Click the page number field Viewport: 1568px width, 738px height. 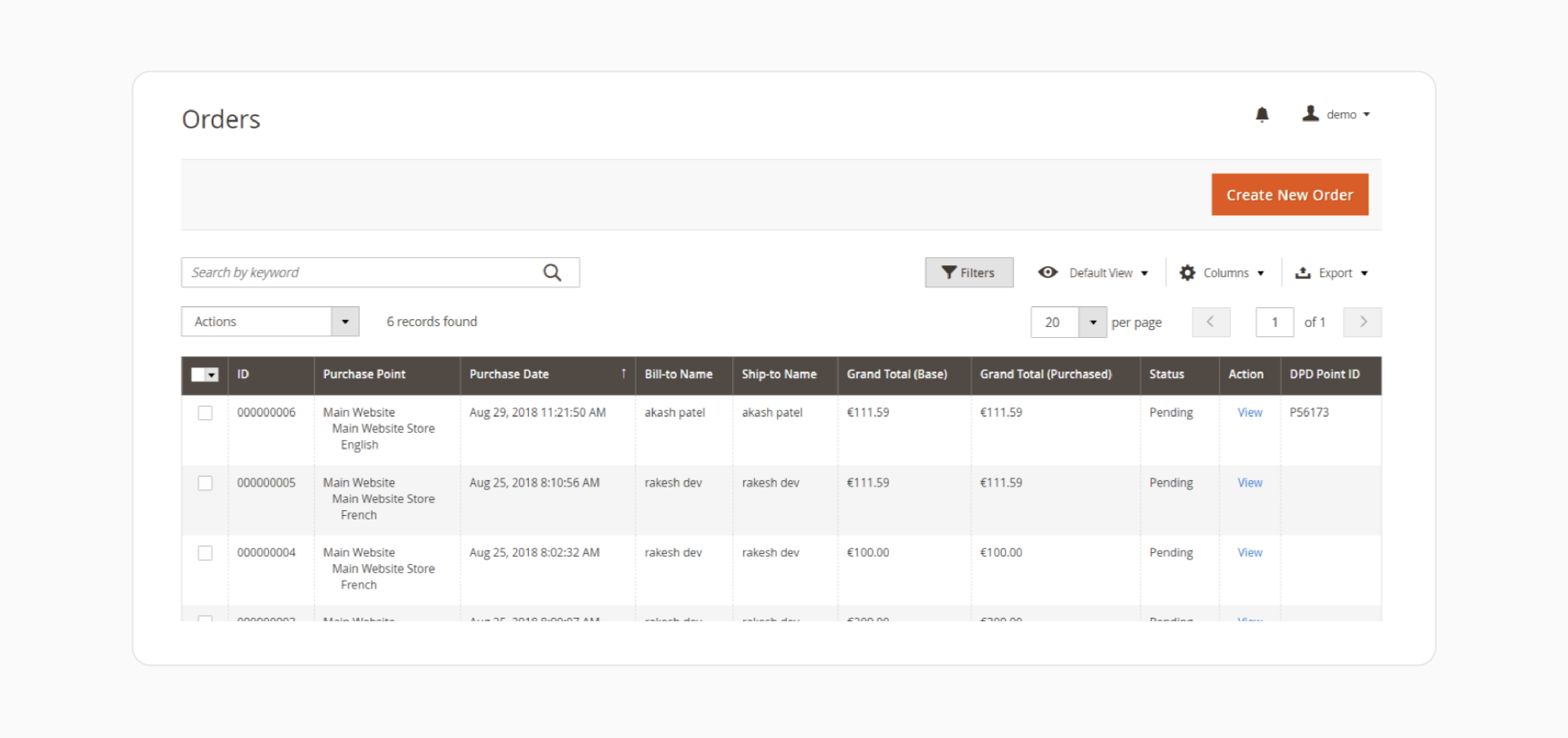(x=1274, y=322)
